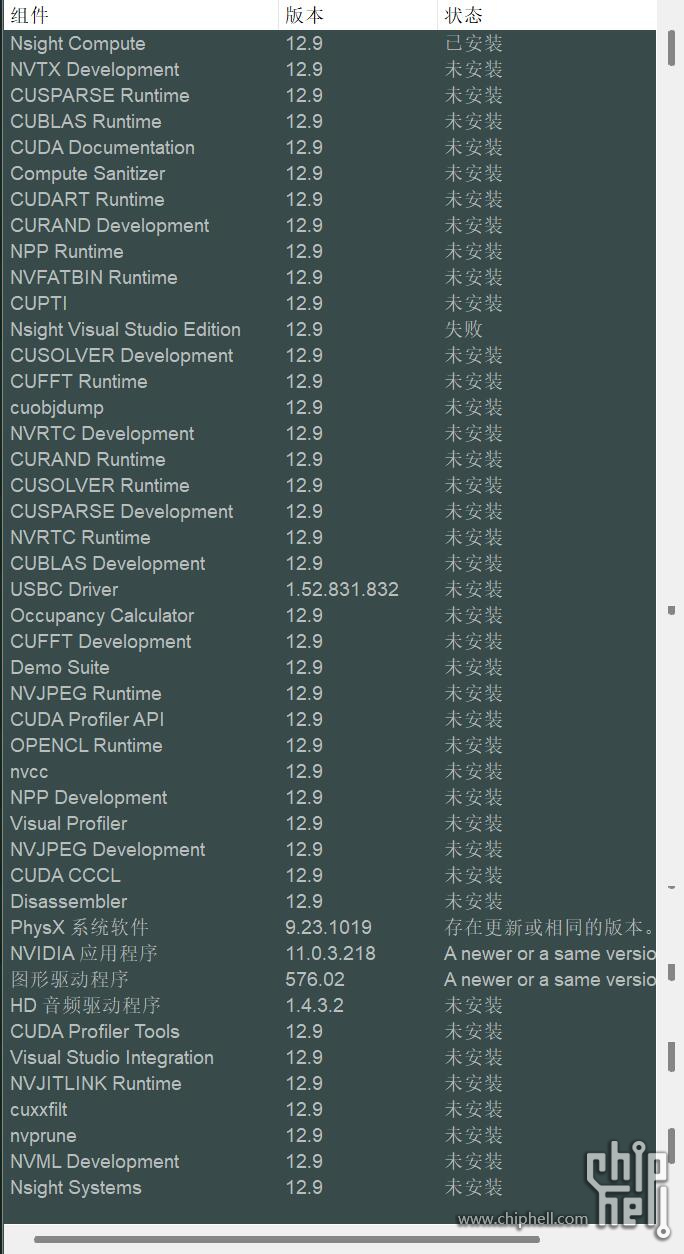Select the PhysX 系统软件 row
The height and width of the screenshot is (1254, 684).
pos(330,928)
